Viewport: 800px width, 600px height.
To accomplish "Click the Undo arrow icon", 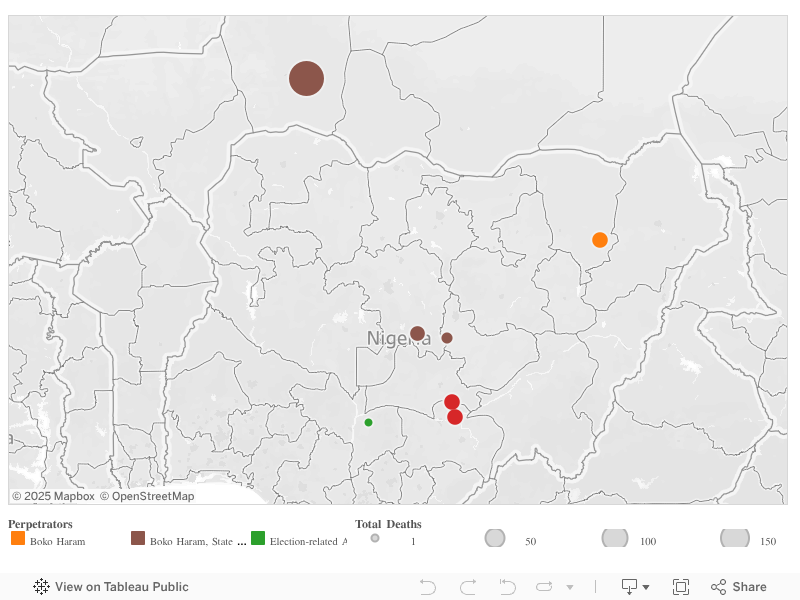I will [428, 587].
